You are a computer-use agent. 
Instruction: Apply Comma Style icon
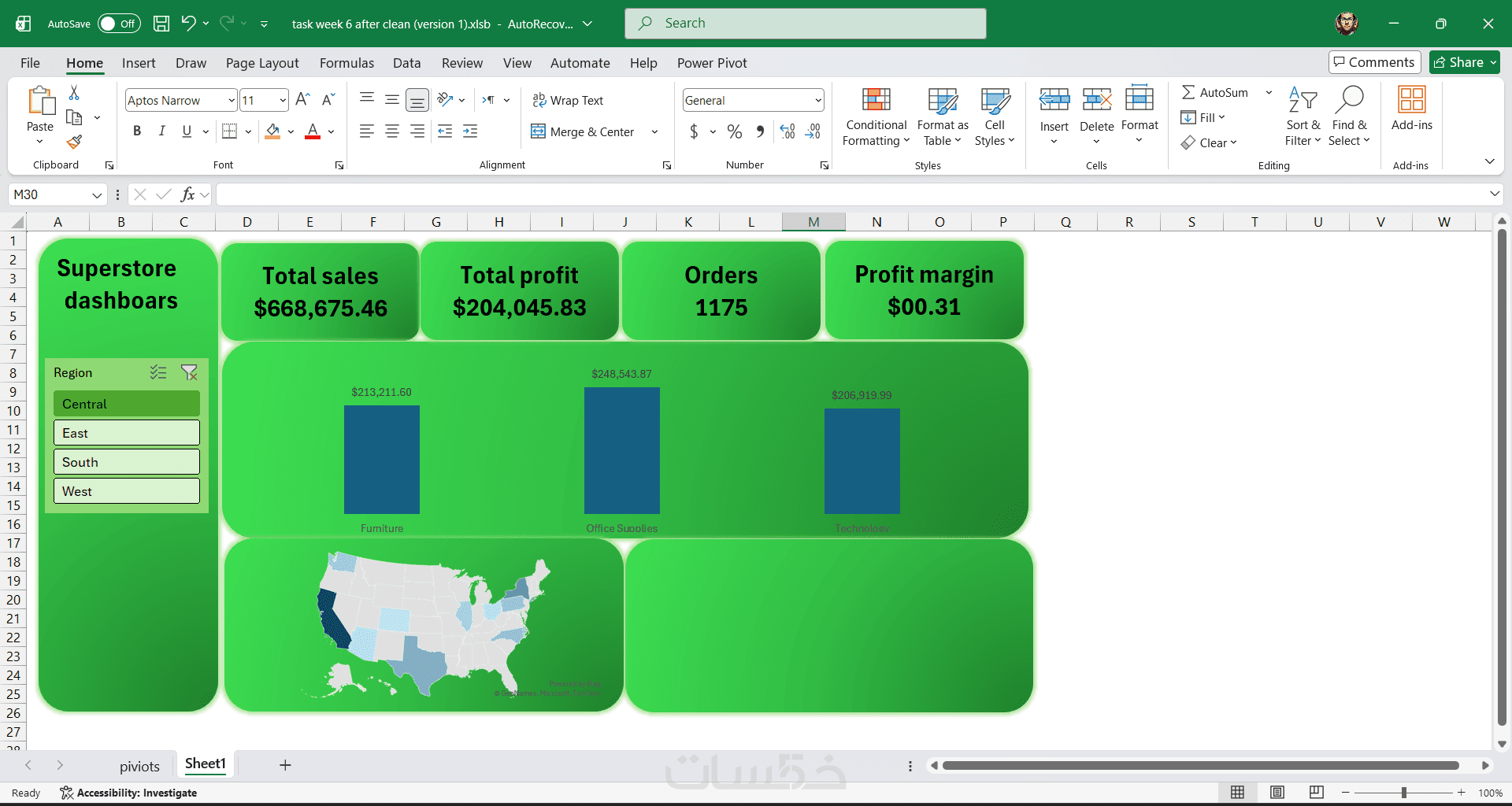pos(760,131)
